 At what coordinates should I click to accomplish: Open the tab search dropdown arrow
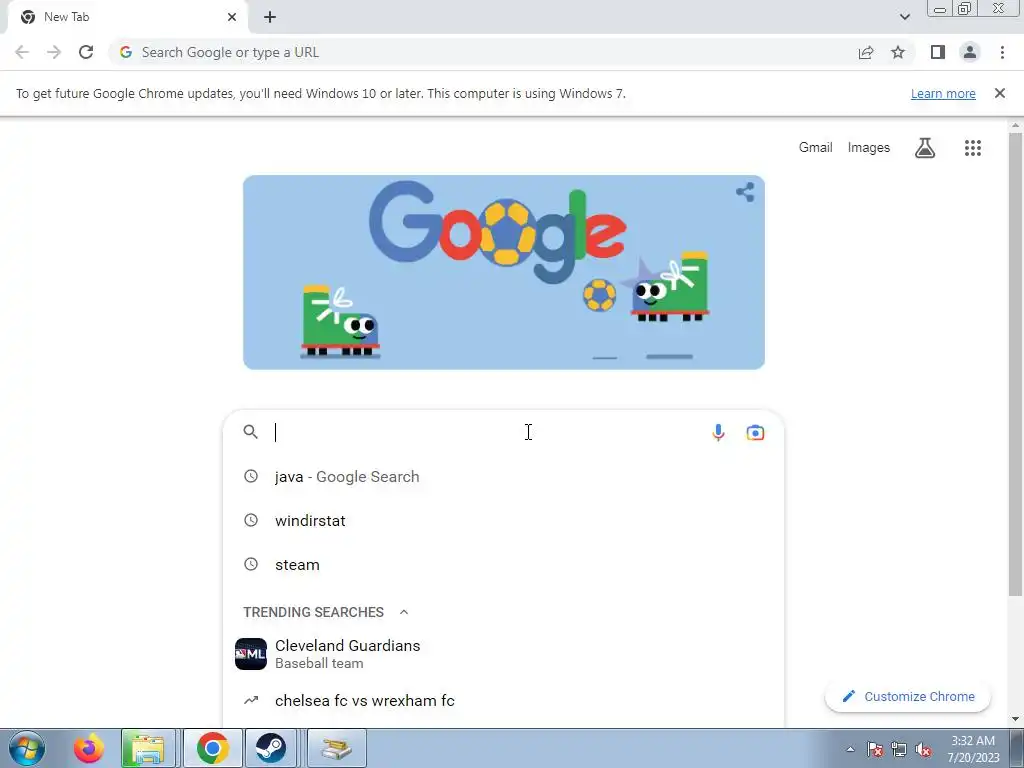click(904, 17)
